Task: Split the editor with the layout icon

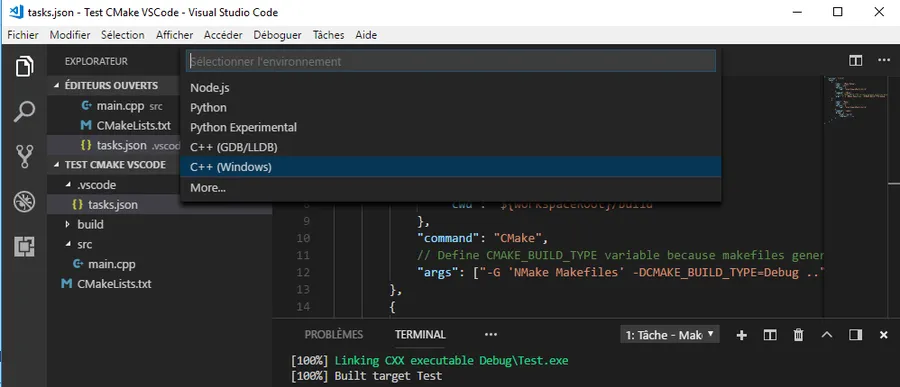Action: coord(855,60)
